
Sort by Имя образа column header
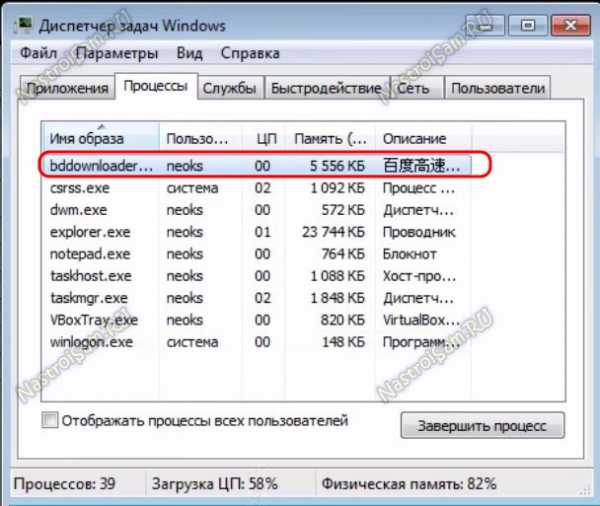[100, 138]
